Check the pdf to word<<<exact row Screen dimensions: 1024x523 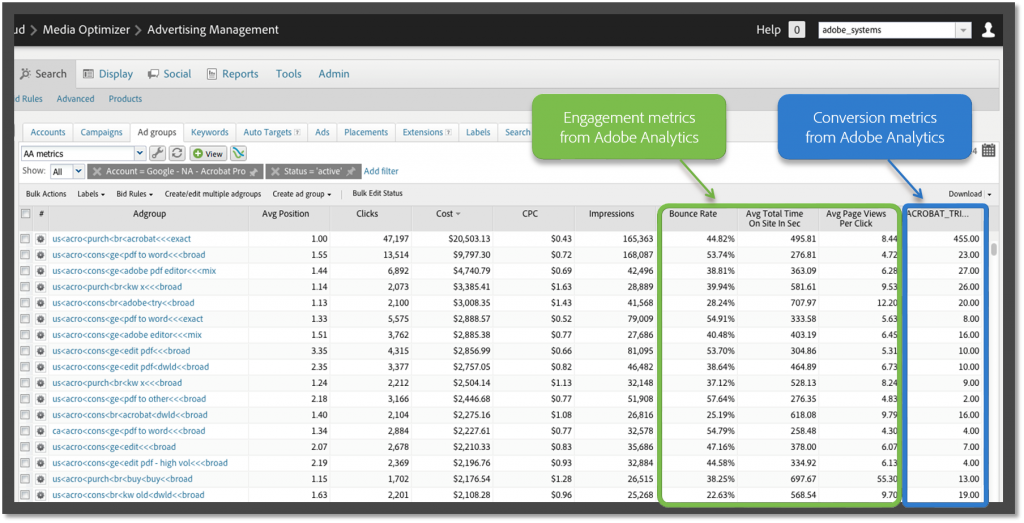click(25, 319)
